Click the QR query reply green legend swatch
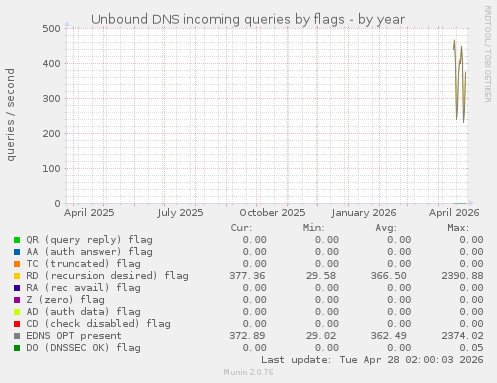497x383 pixels. point(17,240)
